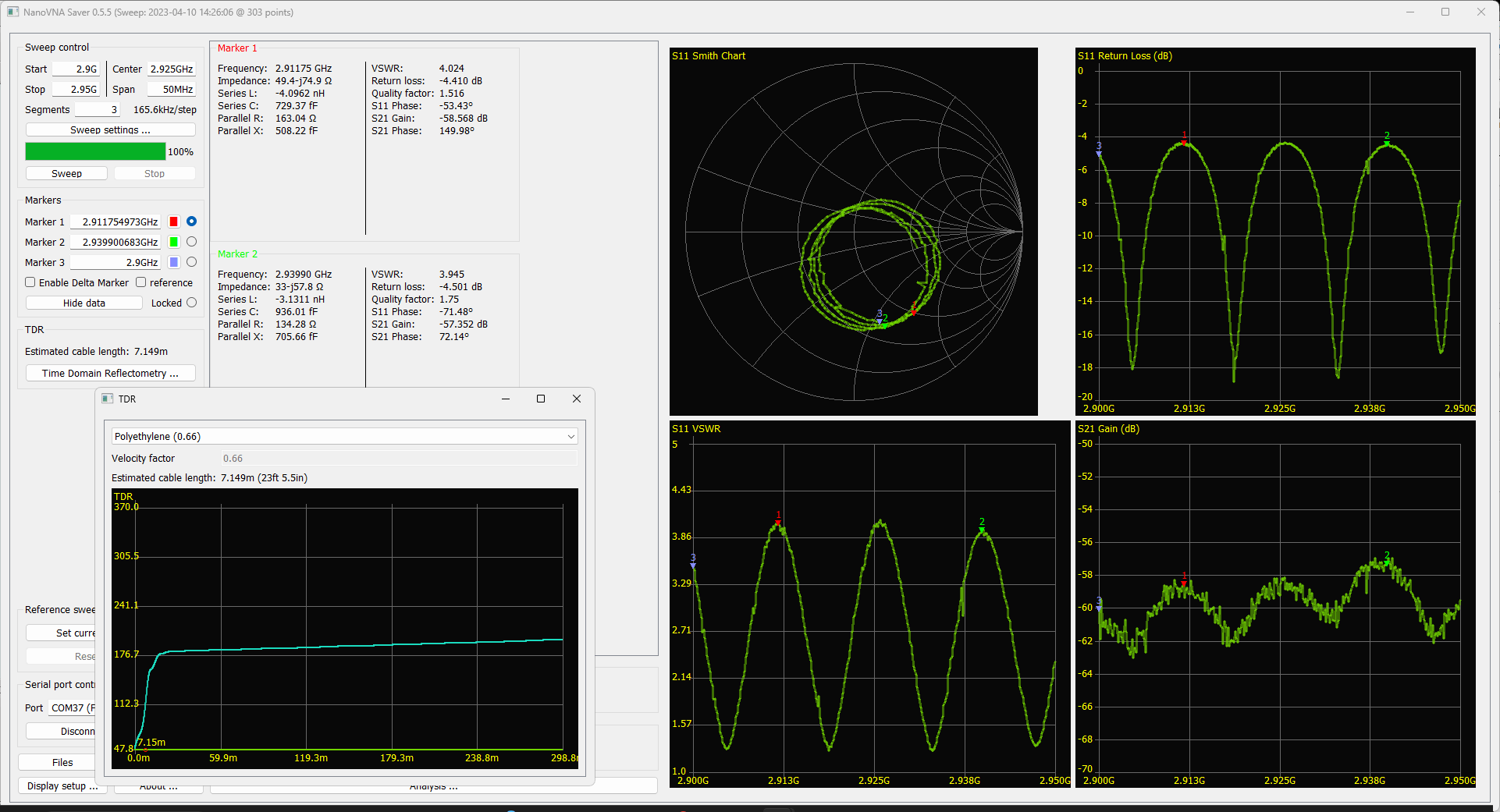1500x812 pixels.
Task: Click marker 2 on the VSWR chart
Action: point(982,527)
